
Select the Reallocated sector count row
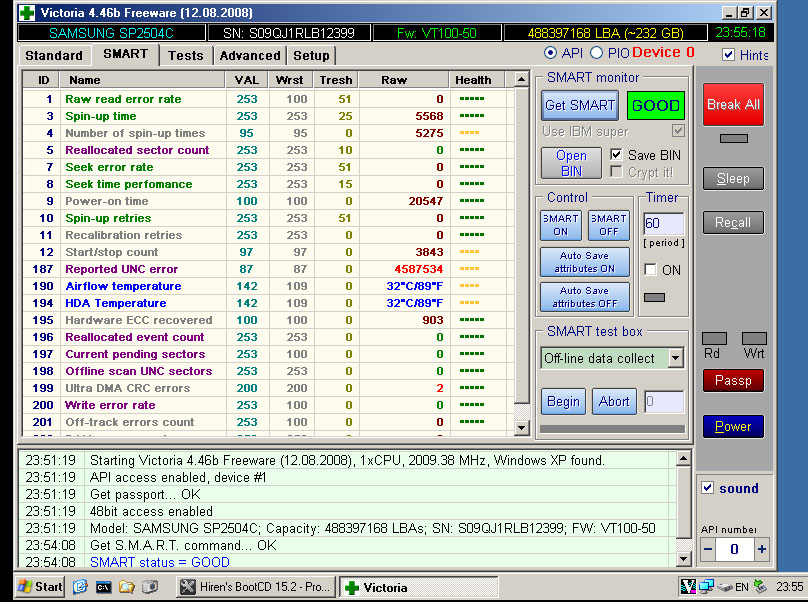click(x=268, y=150)
